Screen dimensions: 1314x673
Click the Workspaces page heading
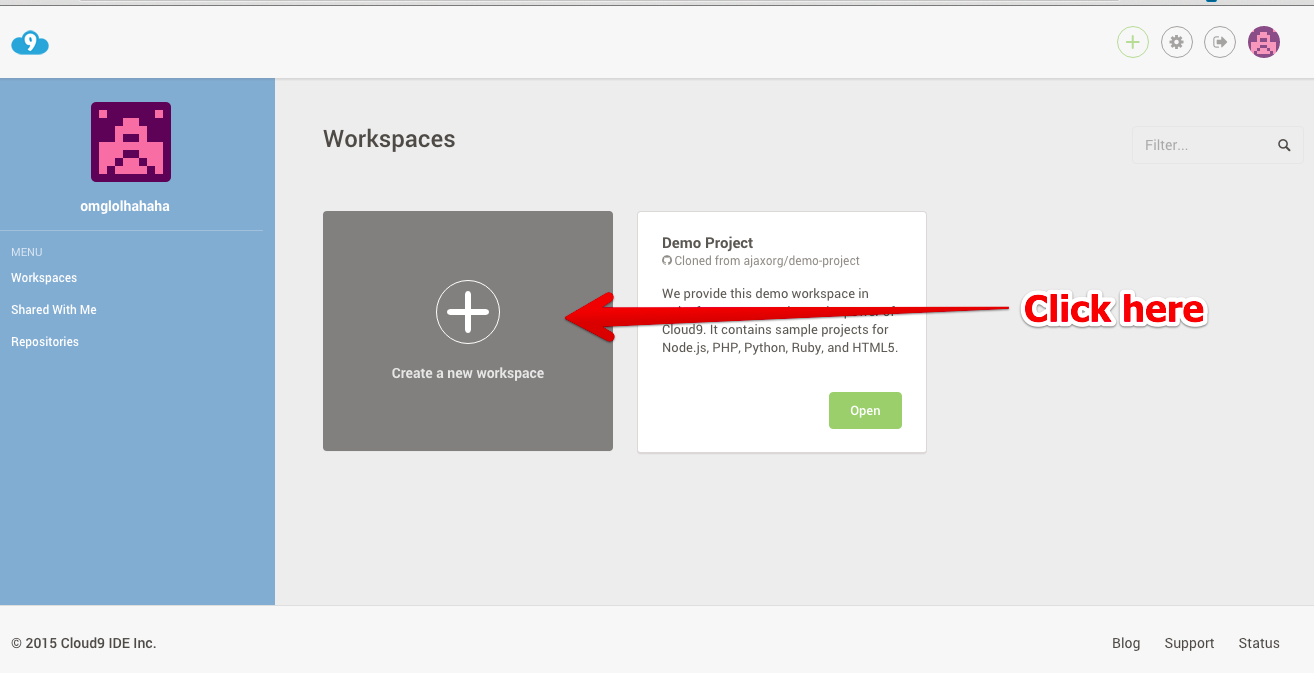pyautogui.click(x=389, y=139)
